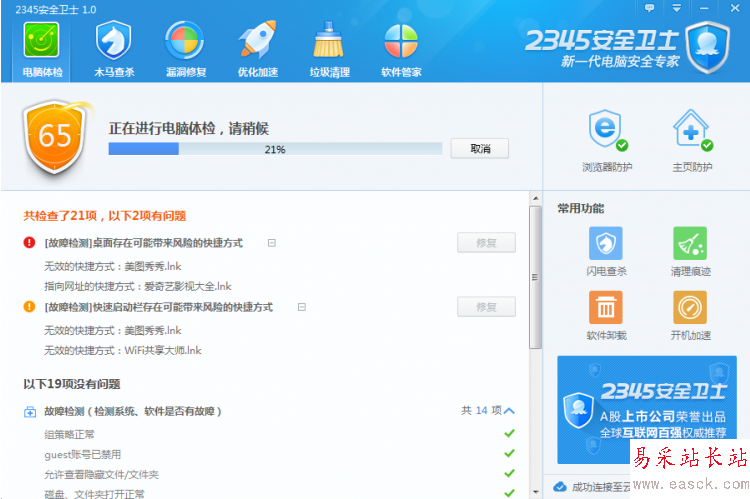Click the 常用功能 section title
Screen dimensions: 750x499
coord(581,209)
